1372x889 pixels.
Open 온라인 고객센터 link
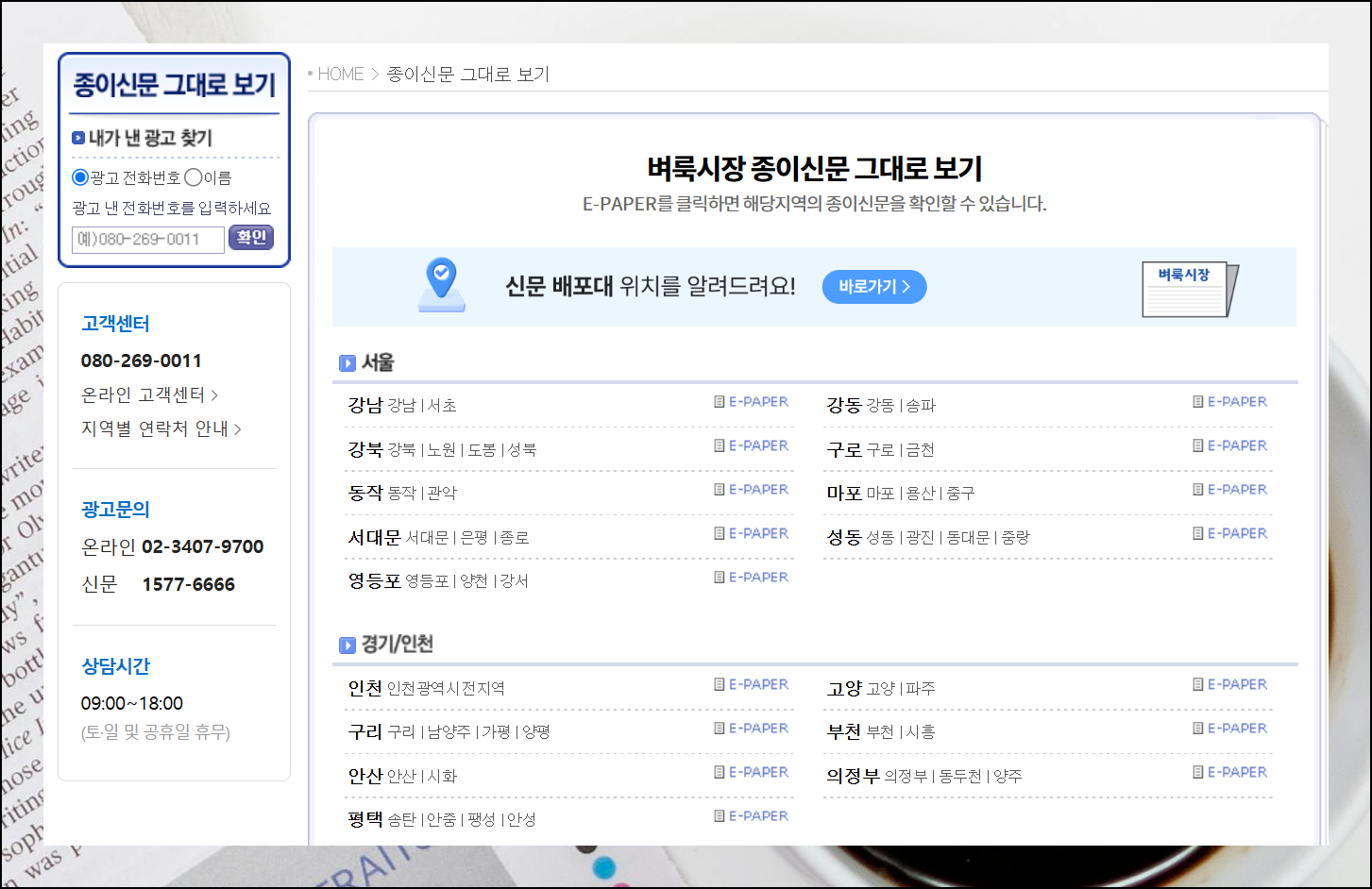click(149, 394)
